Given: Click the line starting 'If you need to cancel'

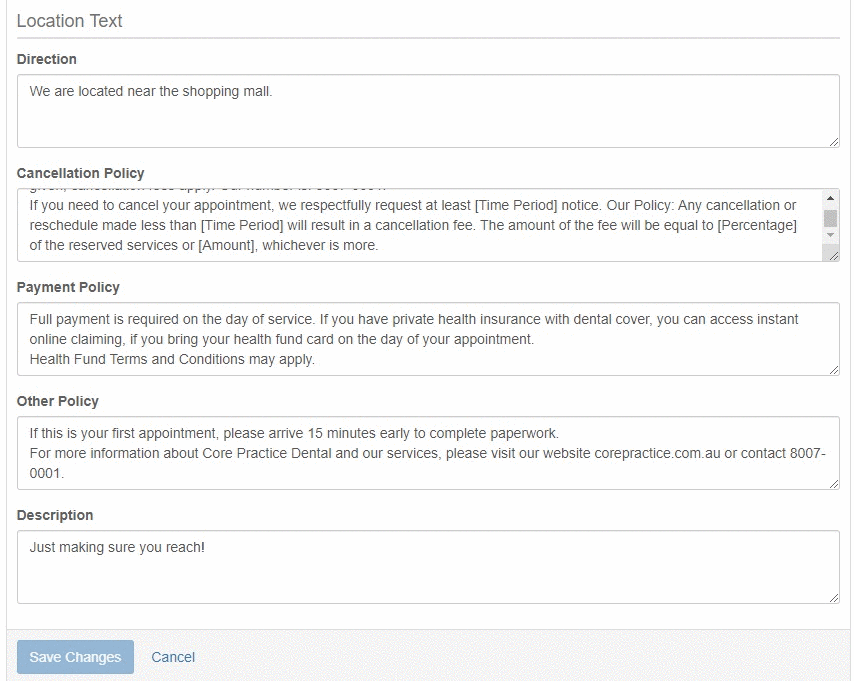Looking at the screenshot, I should pos(413,205).
